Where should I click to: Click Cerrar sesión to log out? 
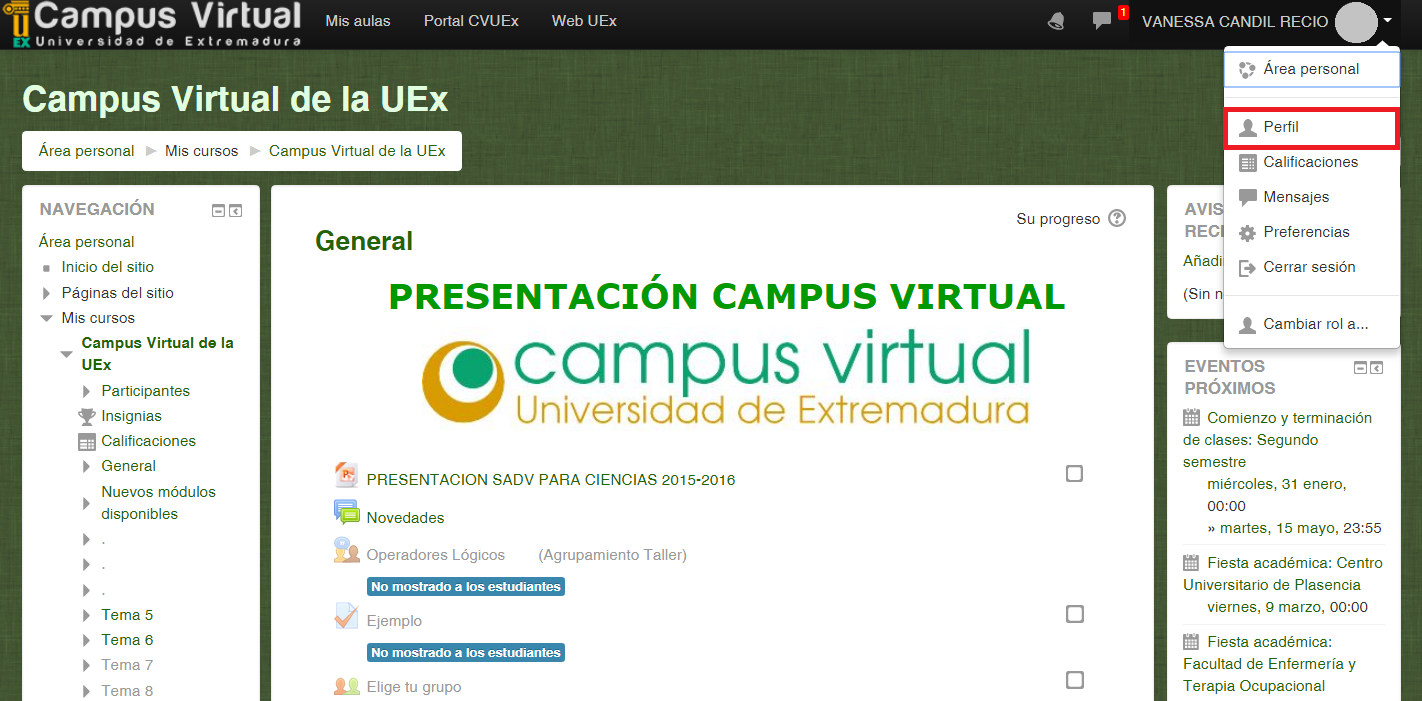coord(1307,267)
